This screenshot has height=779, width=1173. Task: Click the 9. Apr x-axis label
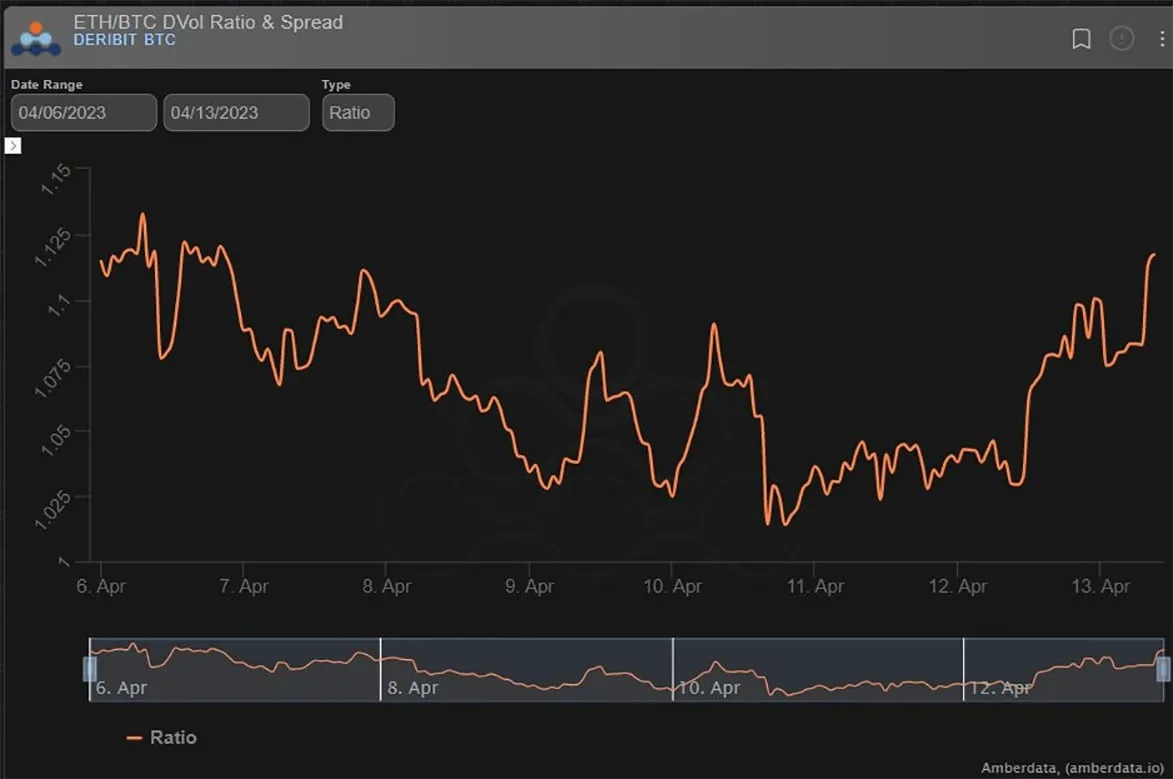point(529,586)
